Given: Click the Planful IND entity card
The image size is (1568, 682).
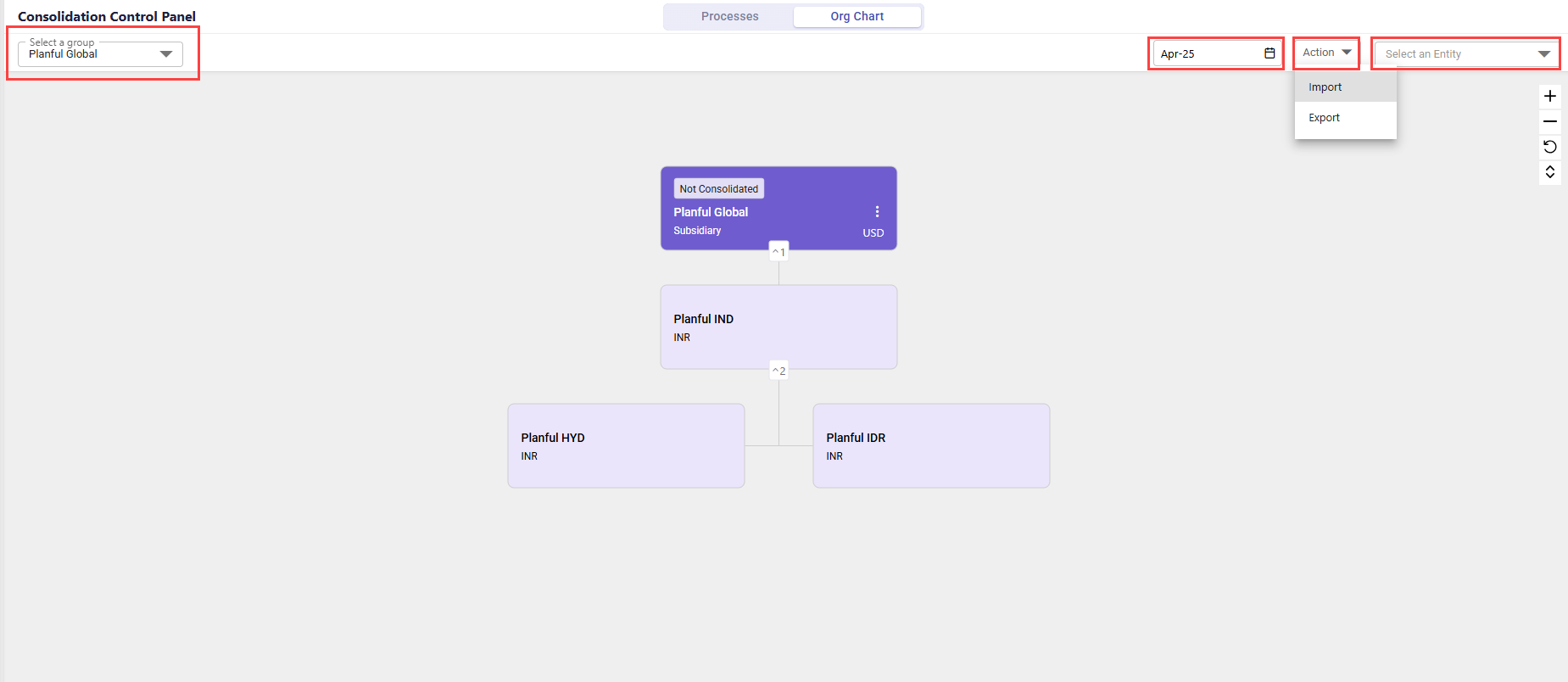Looking at the screenshot, I should coord(778,327).
